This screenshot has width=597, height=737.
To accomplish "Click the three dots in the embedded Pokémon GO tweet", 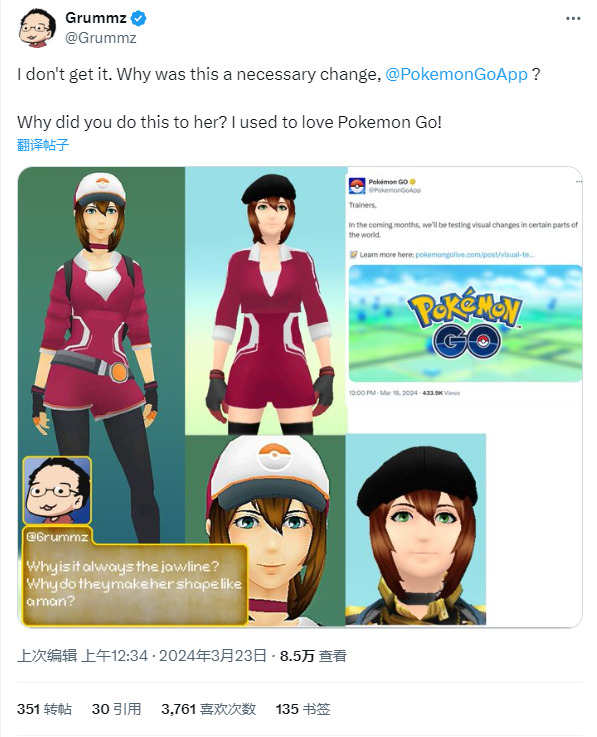I will coord(579,181).
